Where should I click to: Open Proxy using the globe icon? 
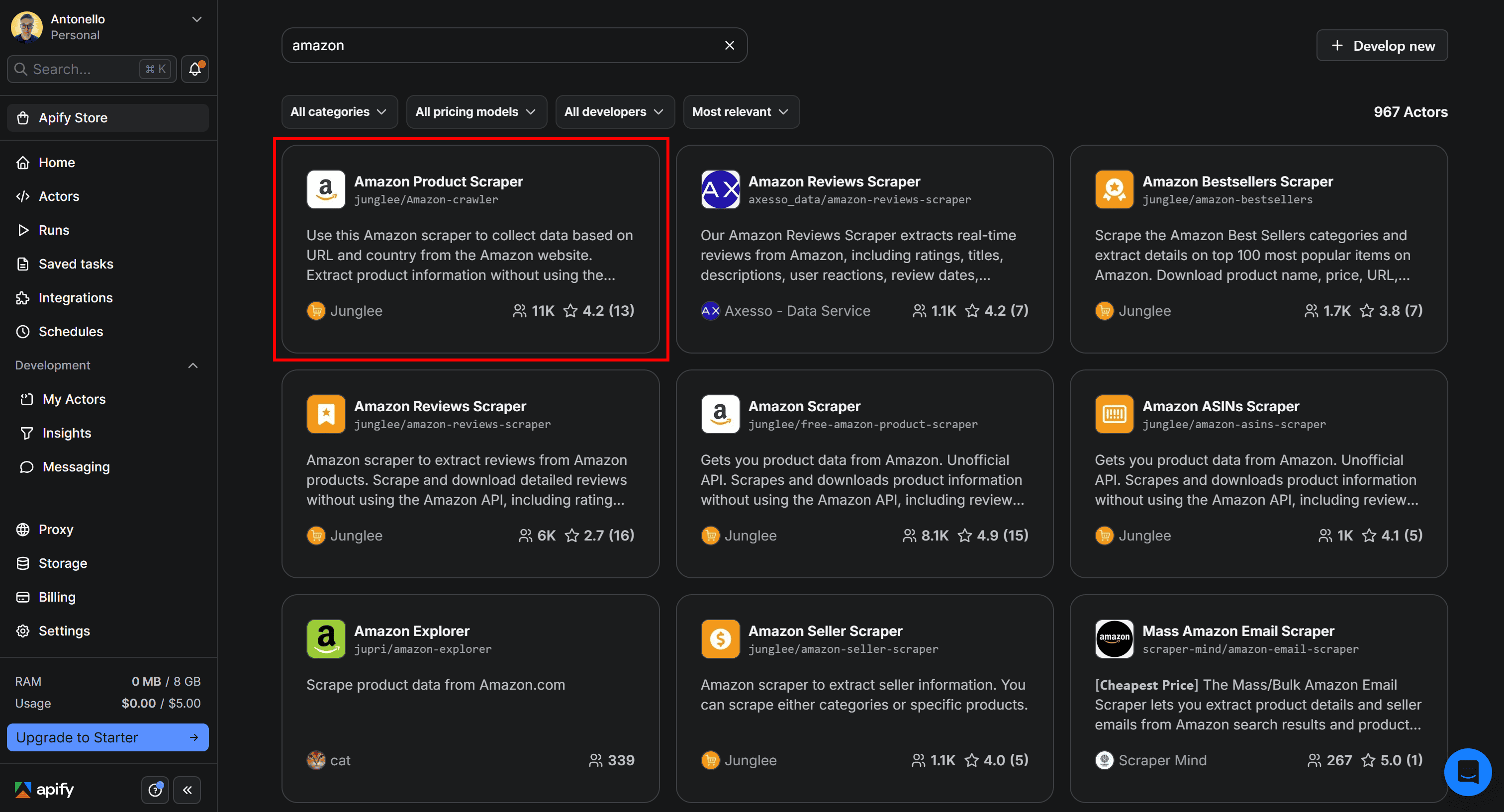[x=23, y=530]
